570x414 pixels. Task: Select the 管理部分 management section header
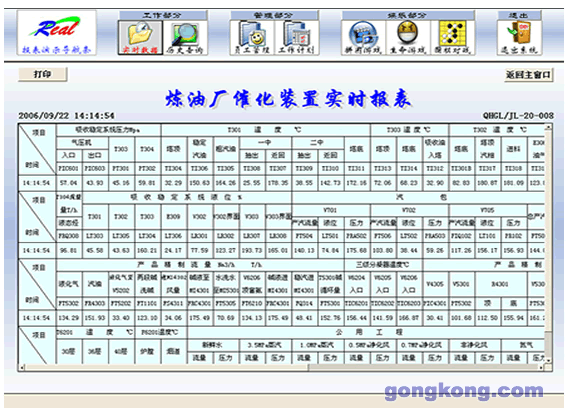point(274,15)
